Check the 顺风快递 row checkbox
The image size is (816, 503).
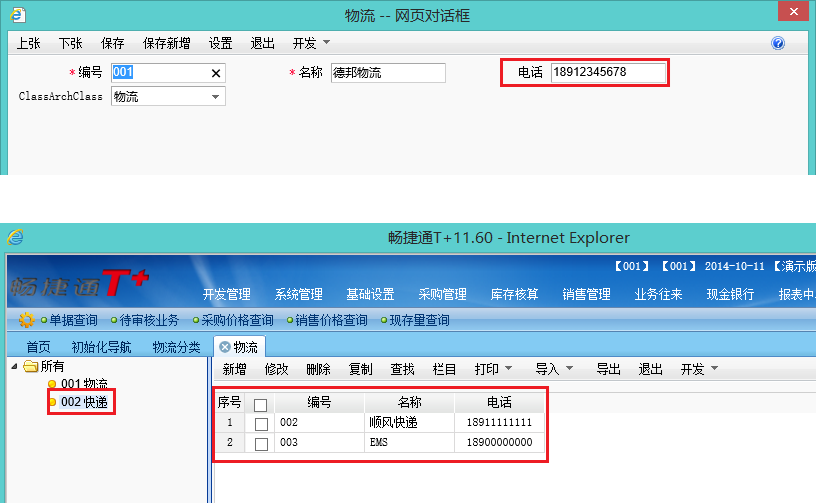[x=261, y=424]
